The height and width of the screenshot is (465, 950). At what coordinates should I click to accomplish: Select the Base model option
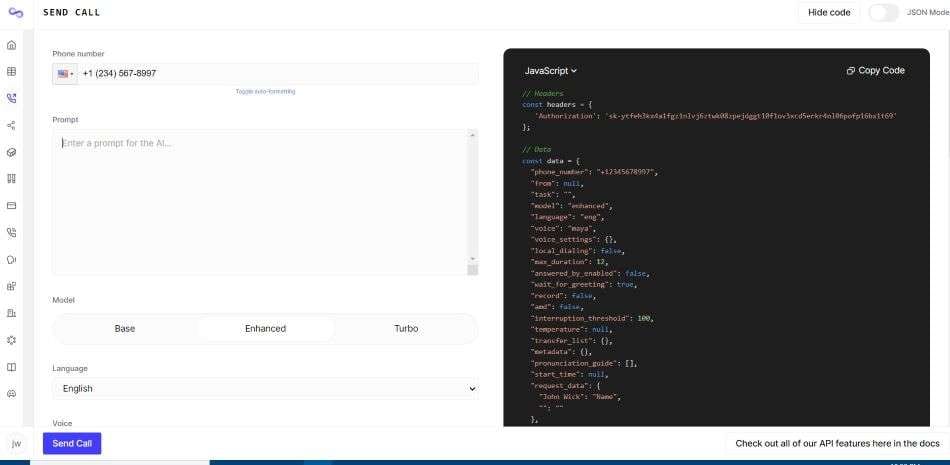125,329
